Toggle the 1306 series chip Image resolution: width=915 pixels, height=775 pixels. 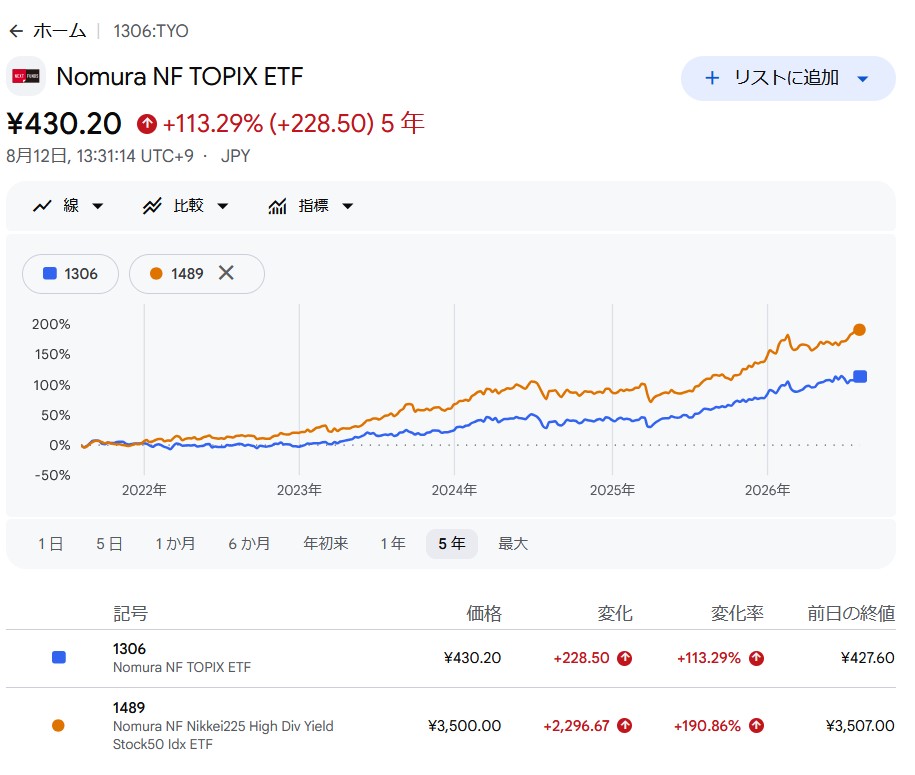[71, 274]
